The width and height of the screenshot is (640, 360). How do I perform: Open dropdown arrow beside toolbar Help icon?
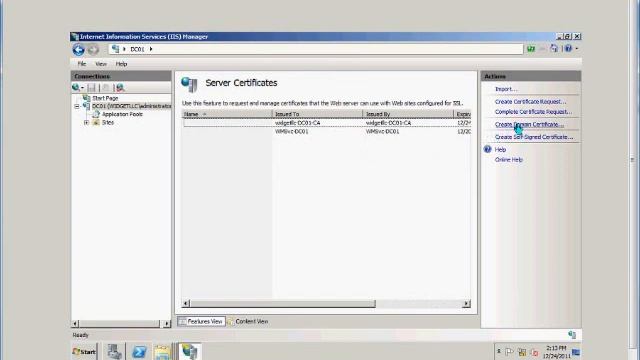tap(576, 49)
